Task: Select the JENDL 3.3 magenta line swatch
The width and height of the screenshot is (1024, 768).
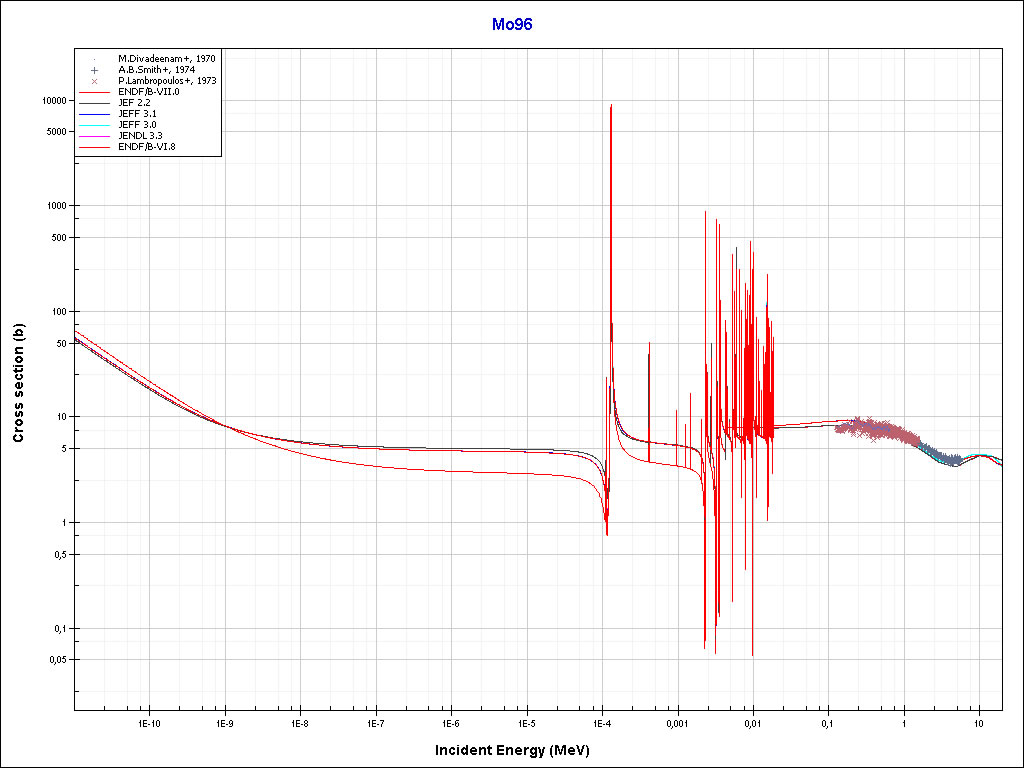Action: click(x=94, y=136)
